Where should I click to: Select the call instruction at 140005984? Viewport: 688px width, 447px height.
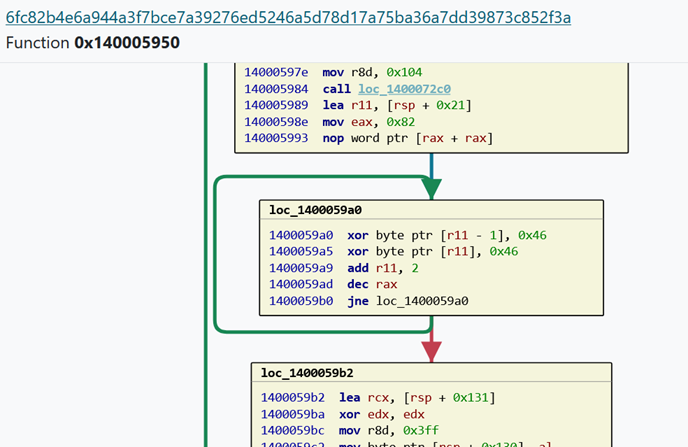tap(347, 89)
